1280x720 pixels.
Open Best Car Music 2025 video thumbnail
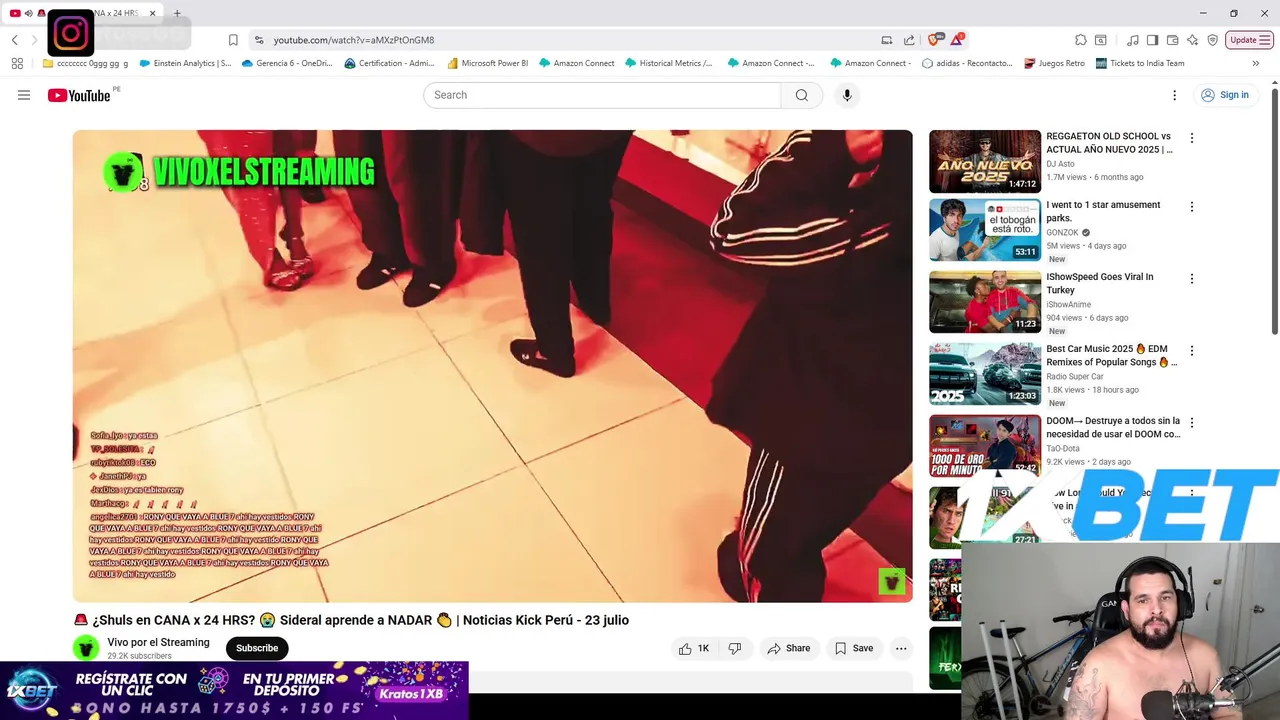coord(985,374)
